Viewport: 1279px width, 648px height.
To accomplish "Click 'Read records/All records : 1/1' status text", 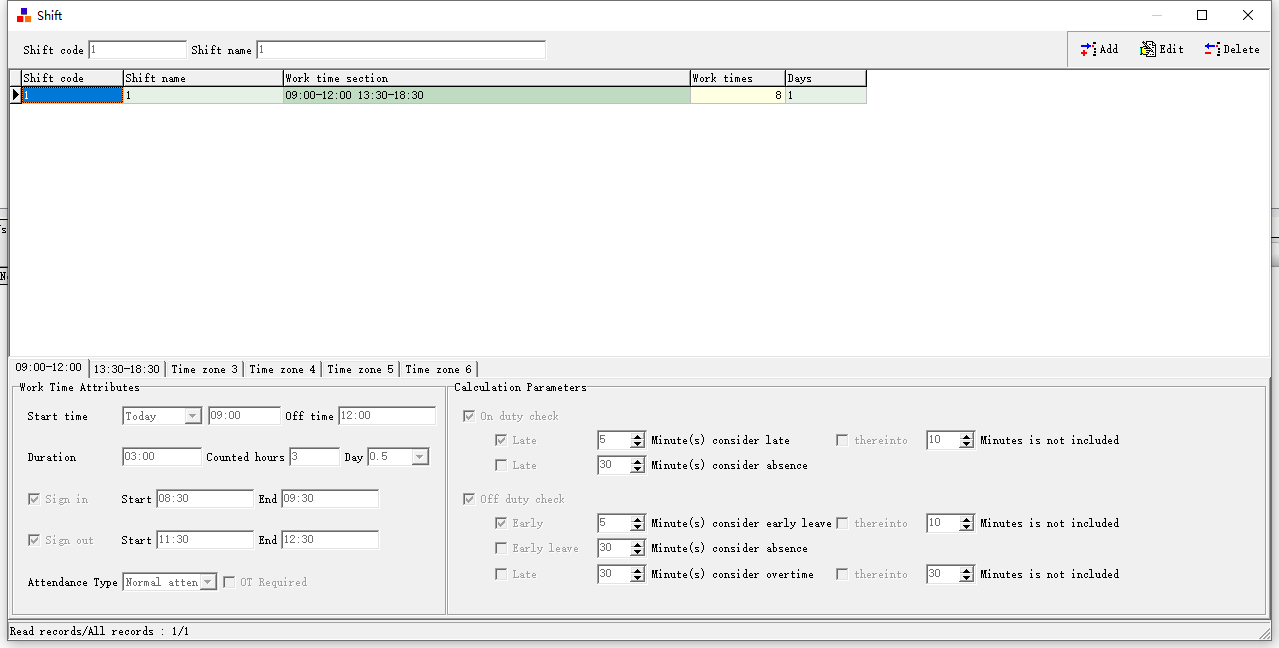I will 99,631.
